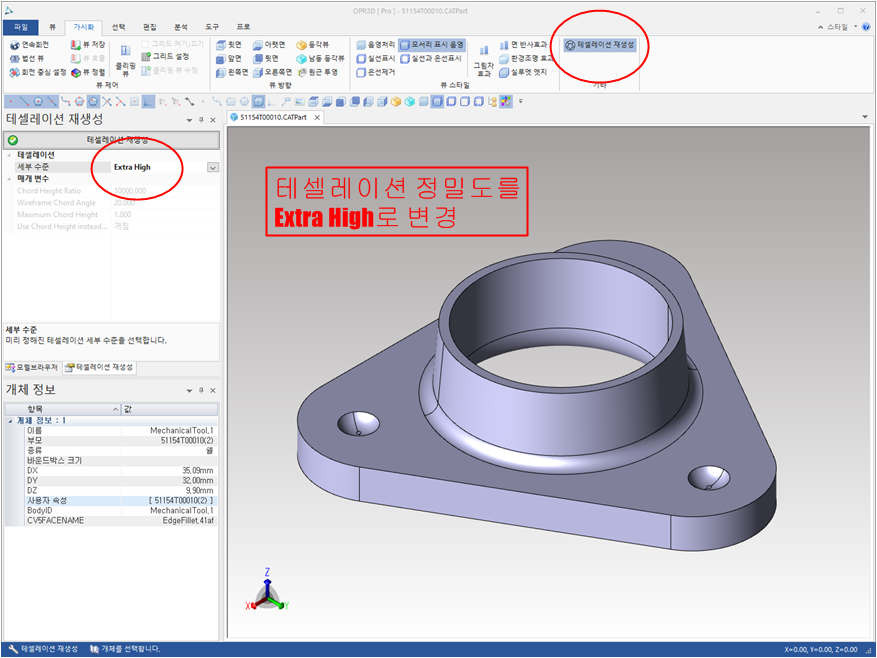Click the 그림자 효과 icon
This screenshot has height=658, width=877.
click(x=484, y=60)
